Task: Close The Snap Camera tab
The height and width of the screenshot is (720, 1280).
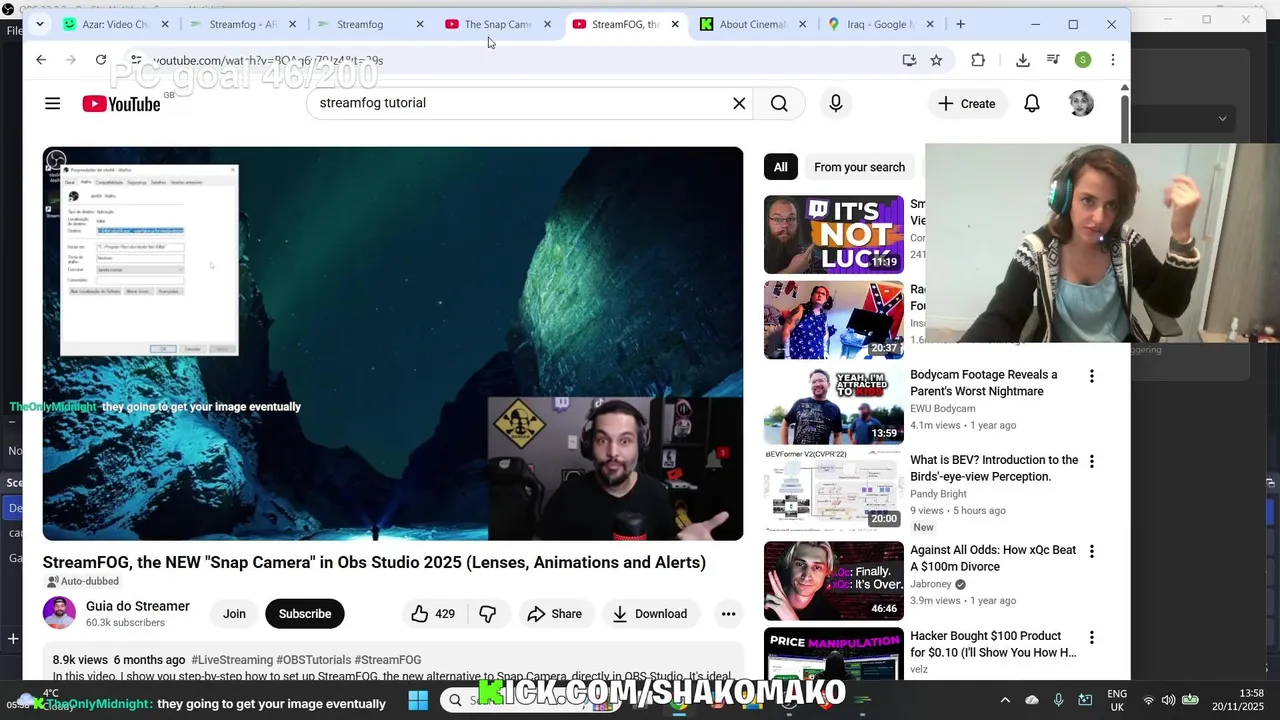Action: pyautogui.click(x=547, y=24)
